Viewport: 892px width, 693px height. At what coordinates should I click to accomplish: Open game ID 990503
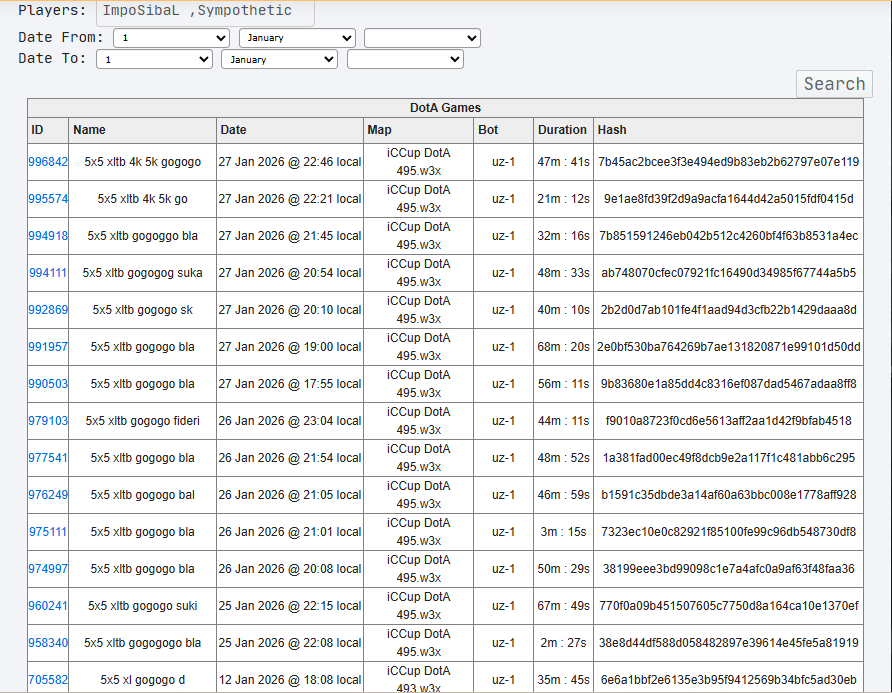click(x=48, y=384)
